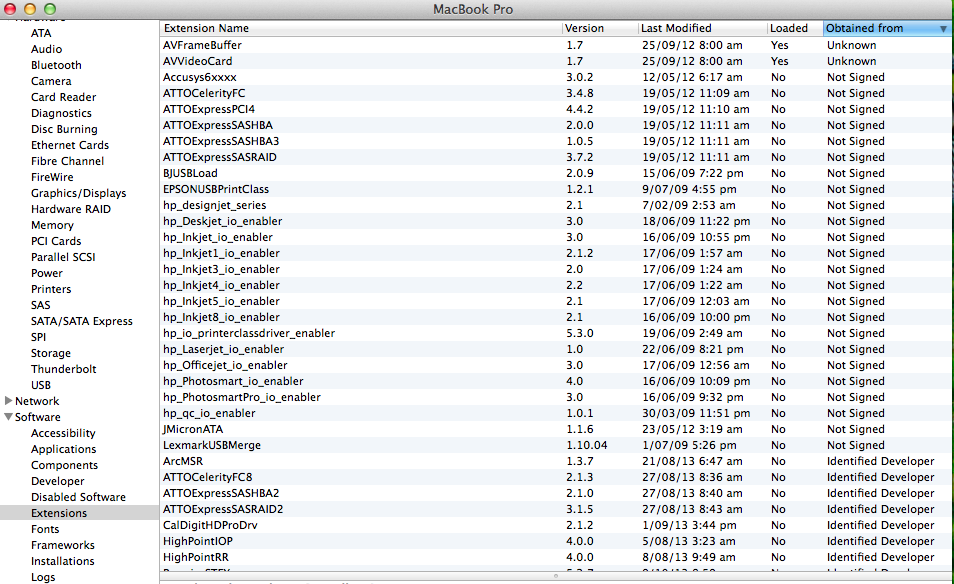954x584 pixels.
Task: Select hp_Laserjet_io_enabler row
Action: (556, 349)
